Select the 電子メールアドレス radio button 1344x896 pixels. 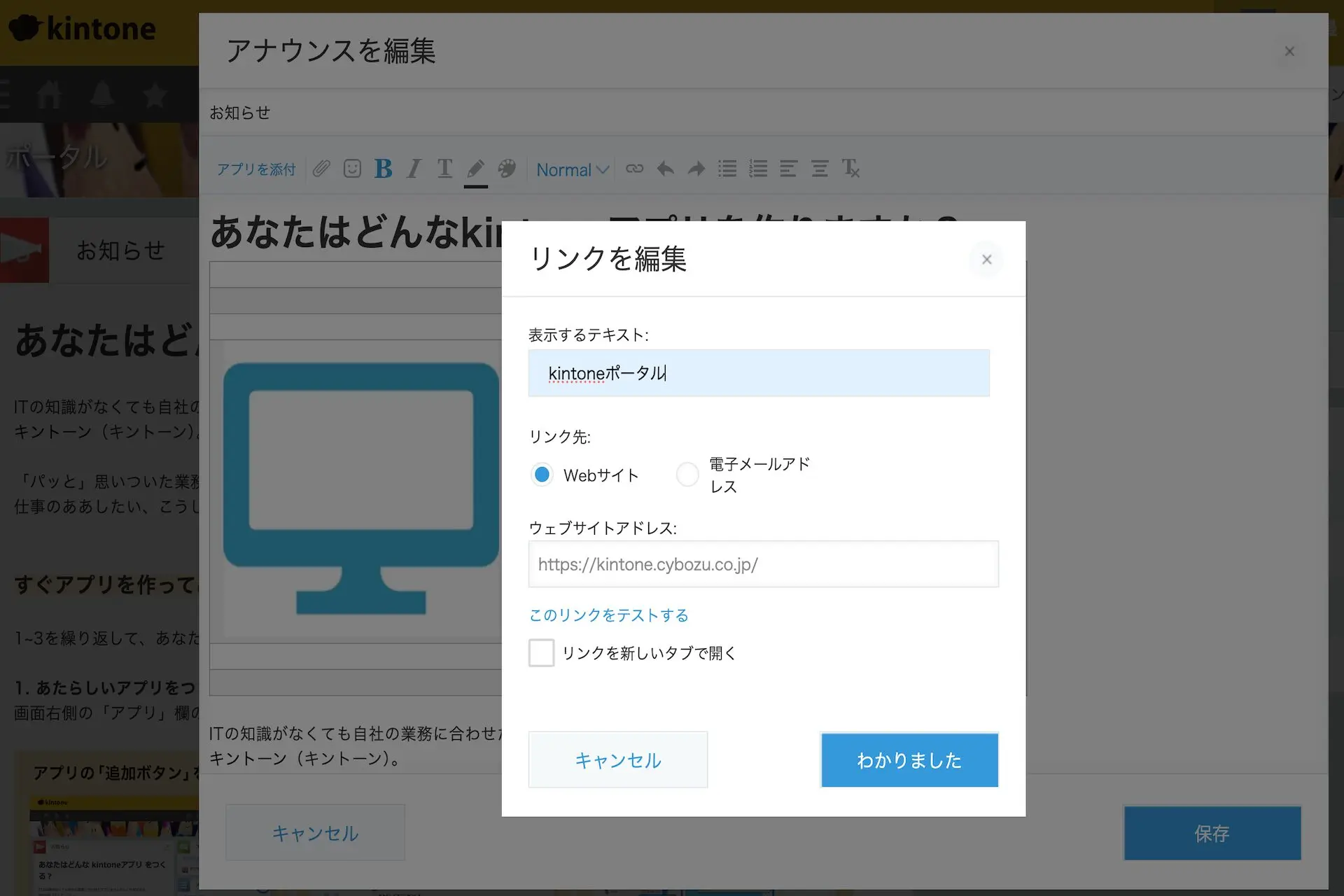(x=687, y=475)
